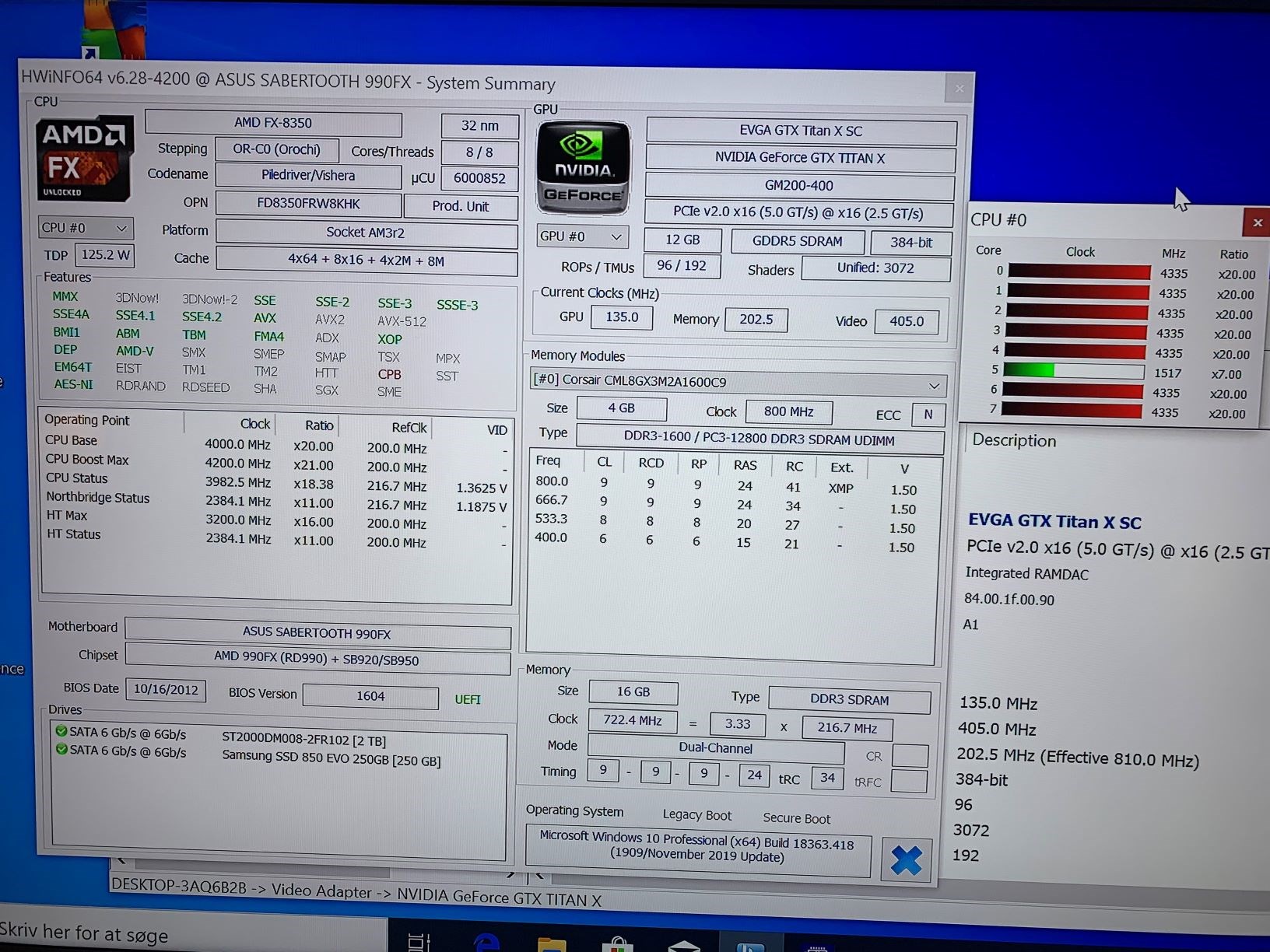Image resolution: width=1270 pixels, height=952 pixels.
Task: Click the CPU Status operating point row
Action: click(276, 483)
